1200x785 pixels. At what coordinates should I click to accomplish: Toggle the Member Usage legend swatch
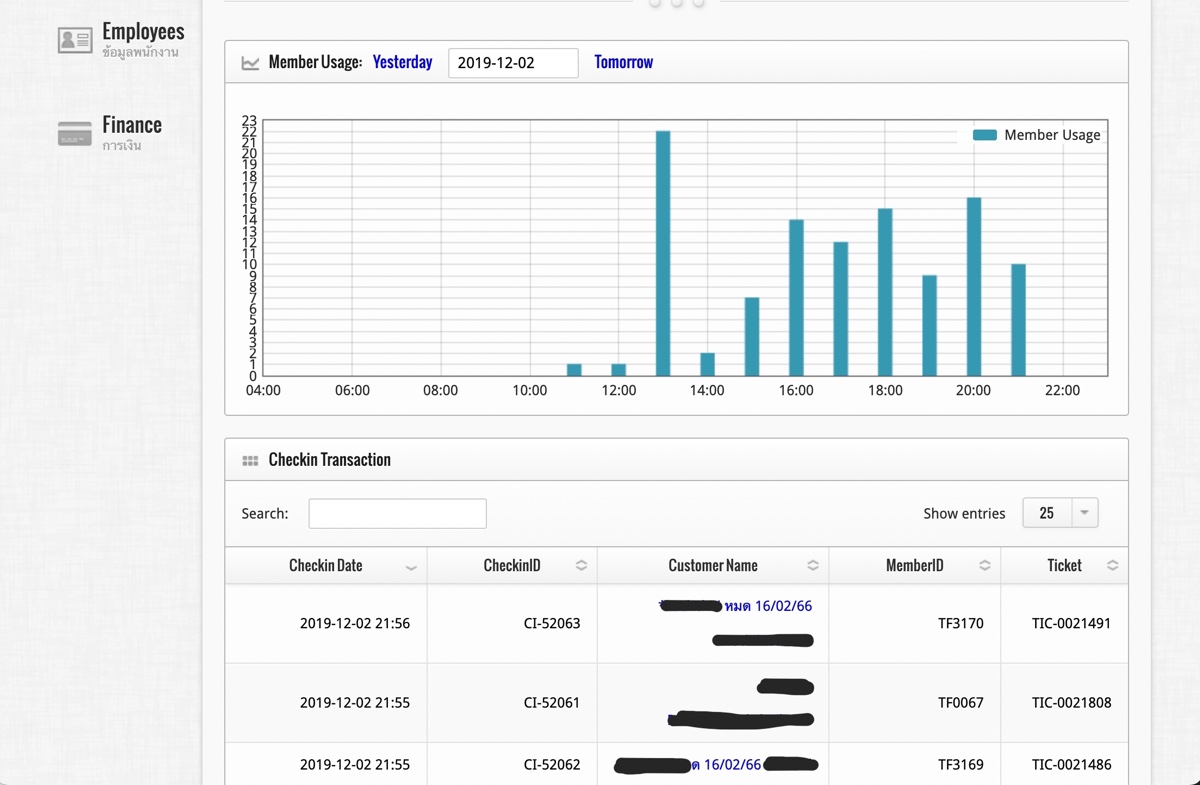(985, 135)
